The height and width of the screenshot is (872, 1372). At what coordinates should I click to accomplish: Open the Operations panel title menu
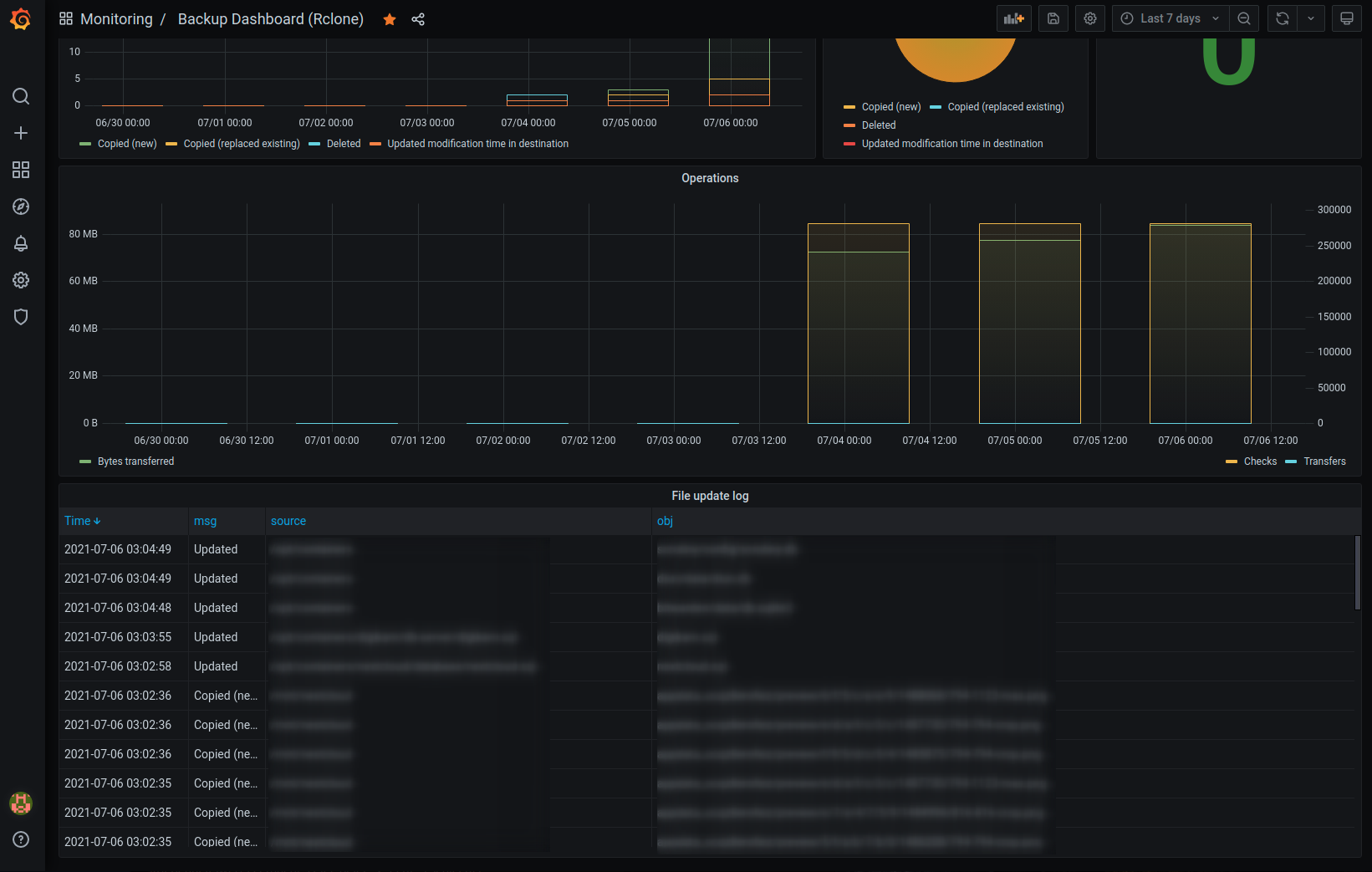[710, 178]
